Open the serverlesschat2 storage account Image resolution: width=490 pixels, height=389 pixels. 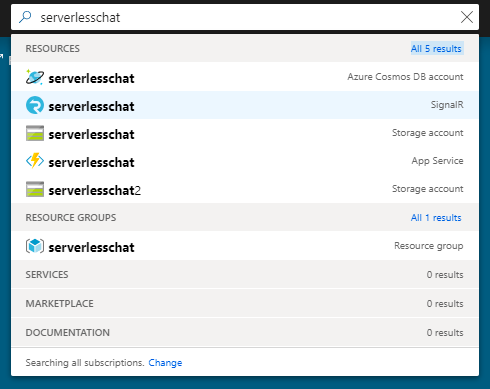coord(245,189)
